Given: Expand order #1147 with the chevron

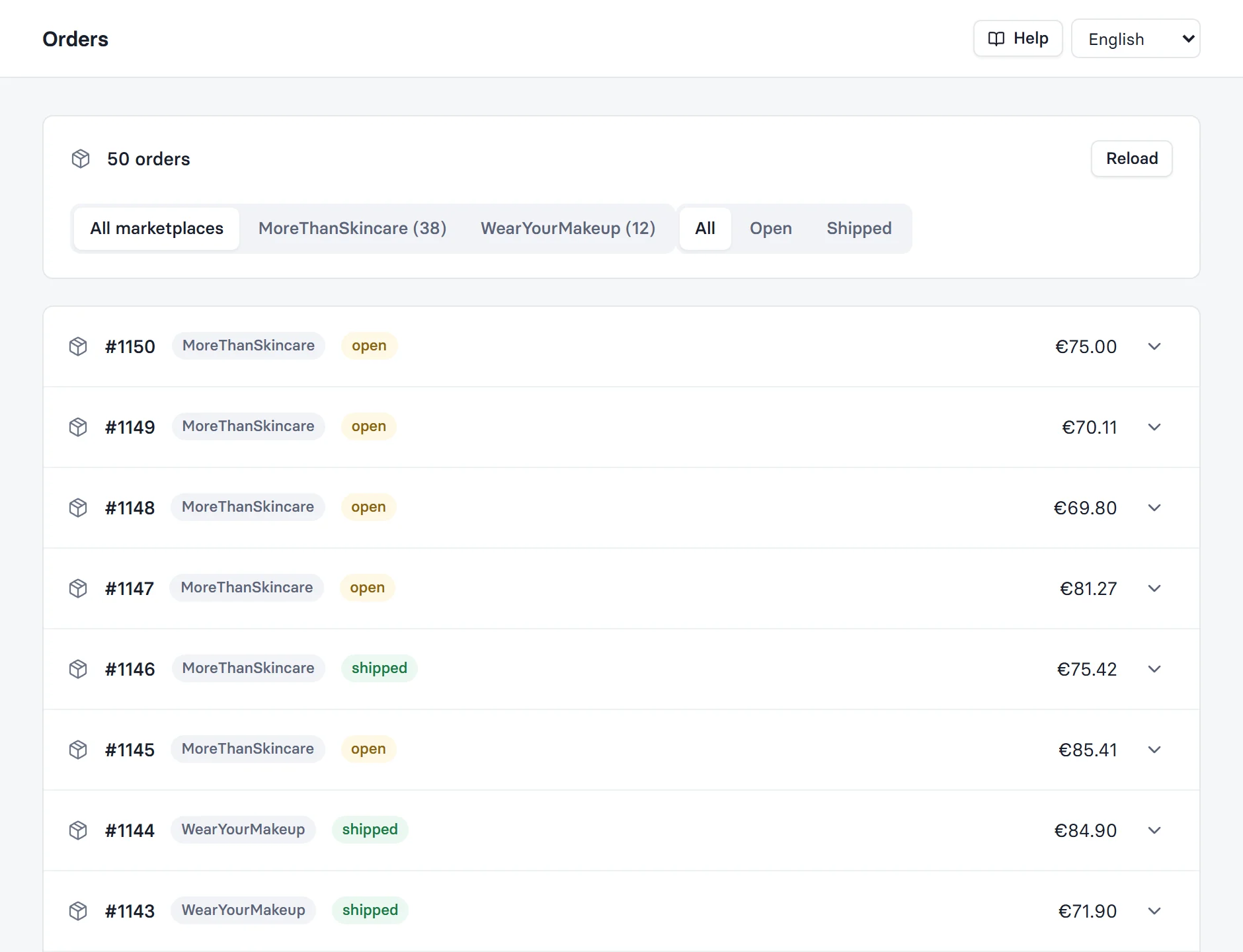Looking at the screenshot, I should coord(1154,588).
